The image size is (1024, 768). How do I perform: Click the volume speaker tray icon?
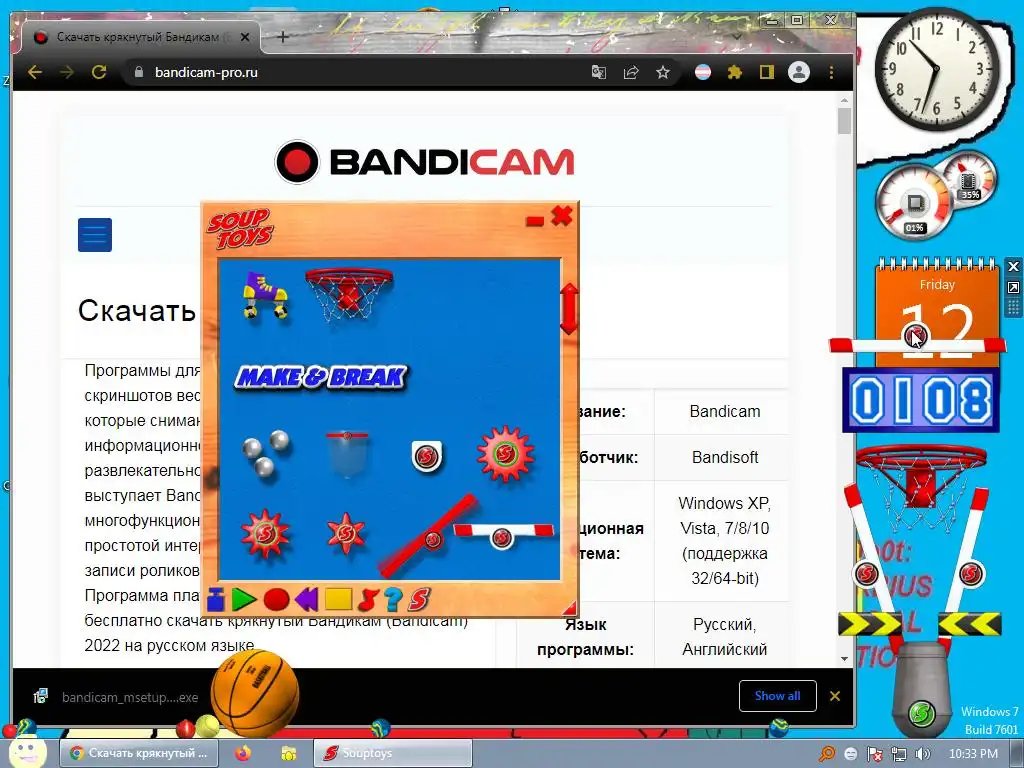[923, 754]
